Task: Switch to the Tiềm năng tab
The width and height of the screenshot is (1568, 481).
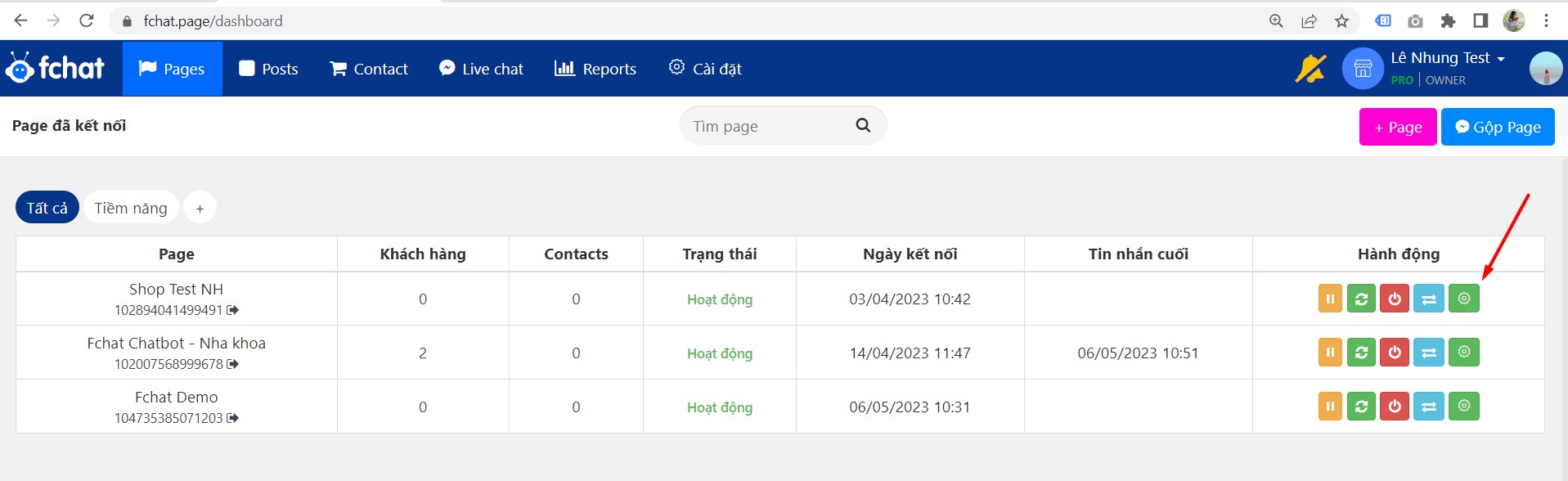Action: pos(131,209)
